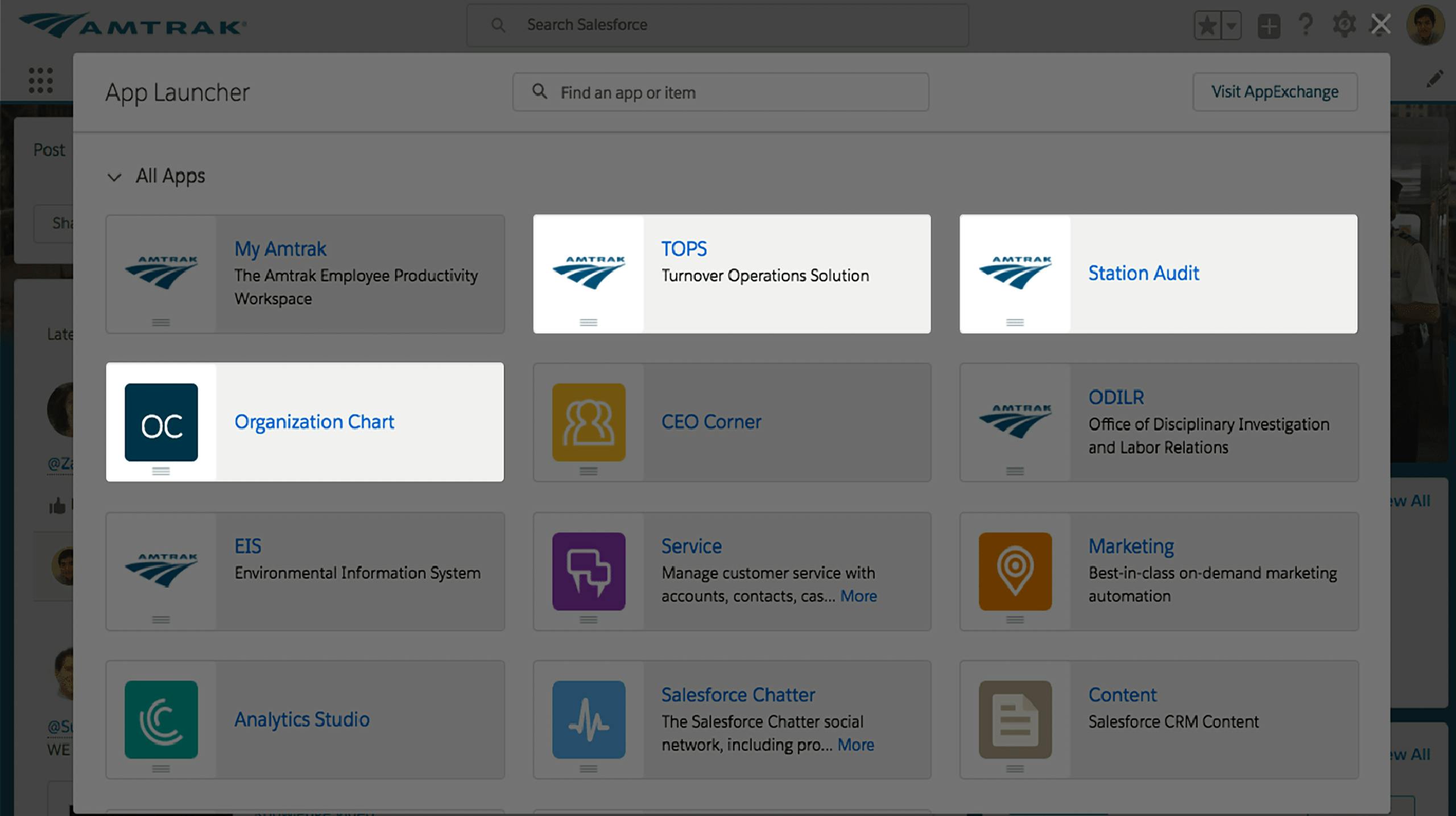1456x816 pixels.
Task: Click the Content document icon
Action: click(1015, 720)
